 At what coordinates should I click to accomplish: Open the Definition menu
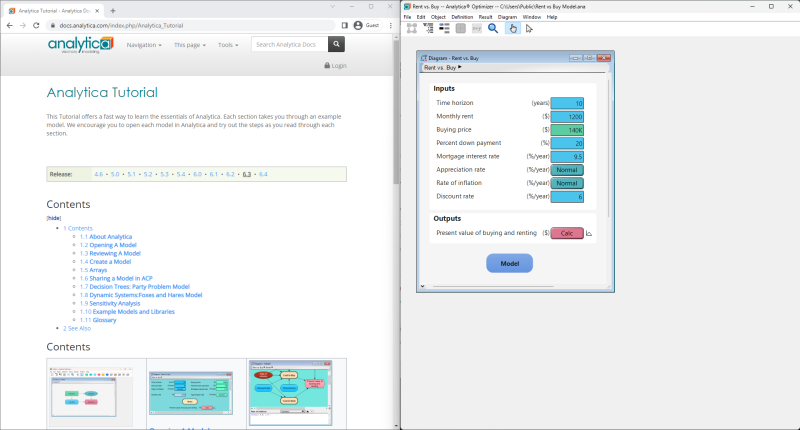[x=462, y=17]
